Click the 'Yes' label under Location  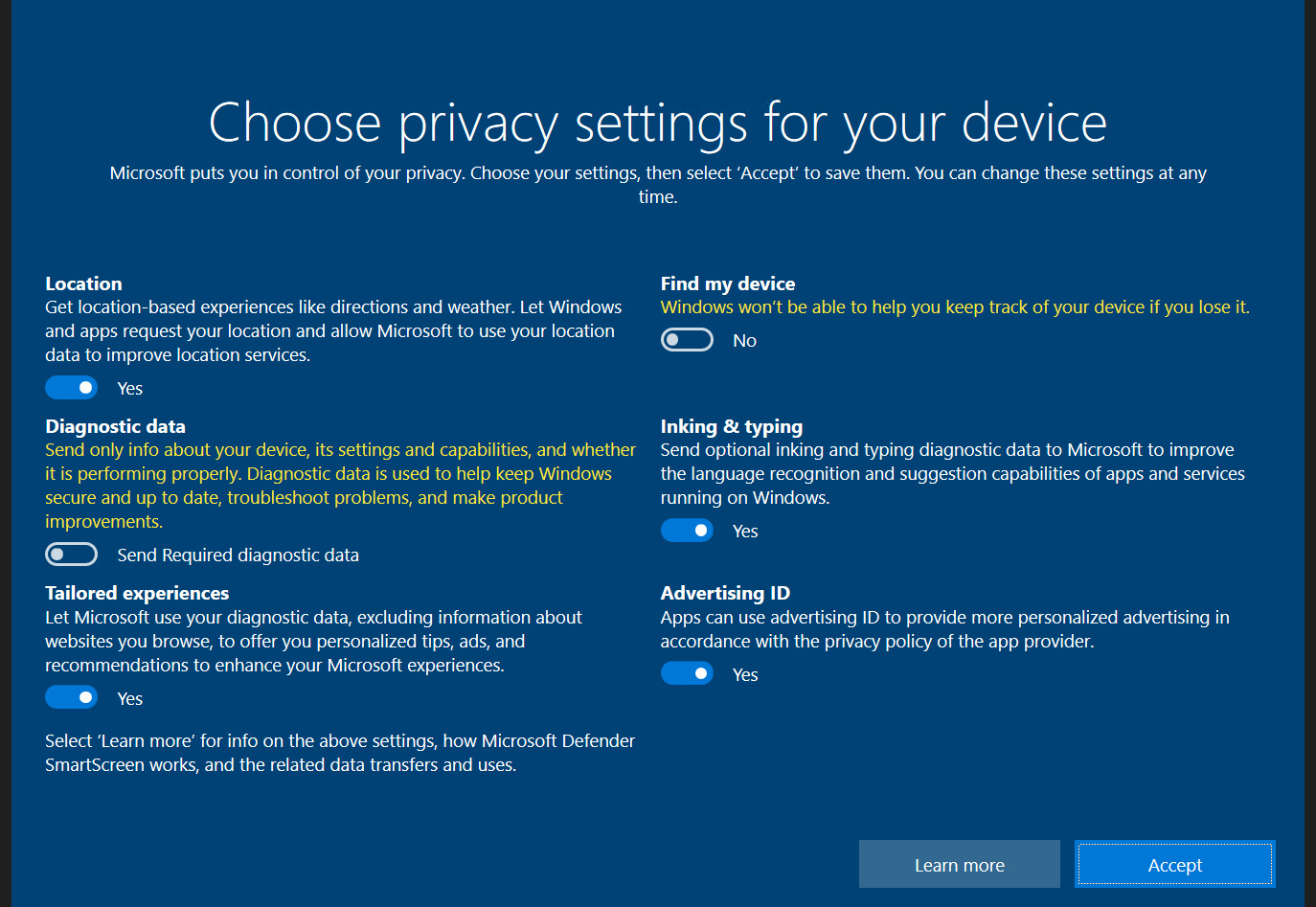[x=129, y=389]
